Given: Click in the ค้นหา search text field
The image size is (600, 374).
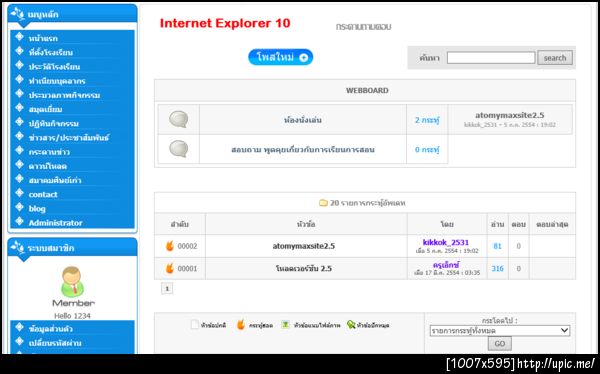Looking at the screenshot, I should coord(491,58).
